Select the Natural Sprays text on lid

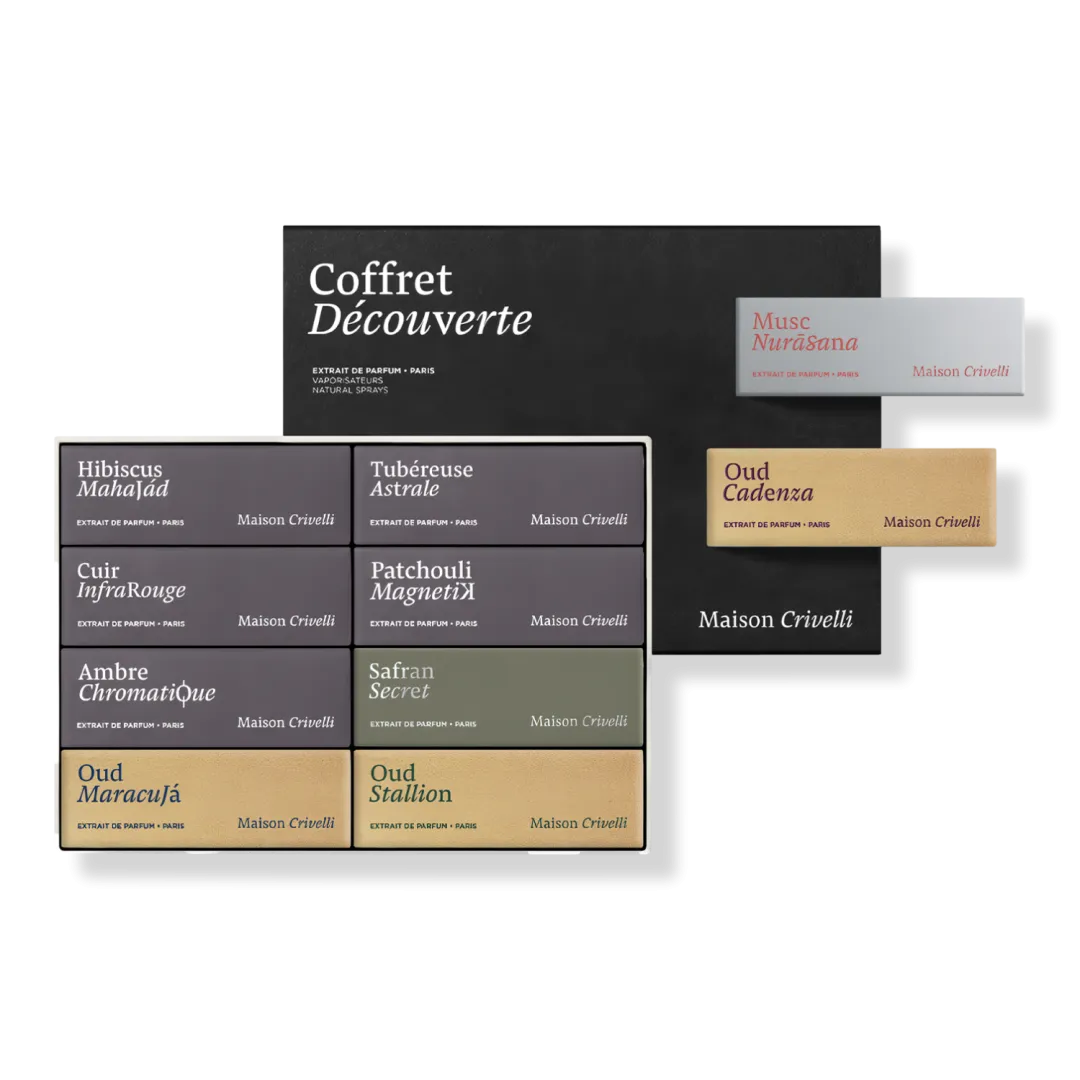(349, 390)
